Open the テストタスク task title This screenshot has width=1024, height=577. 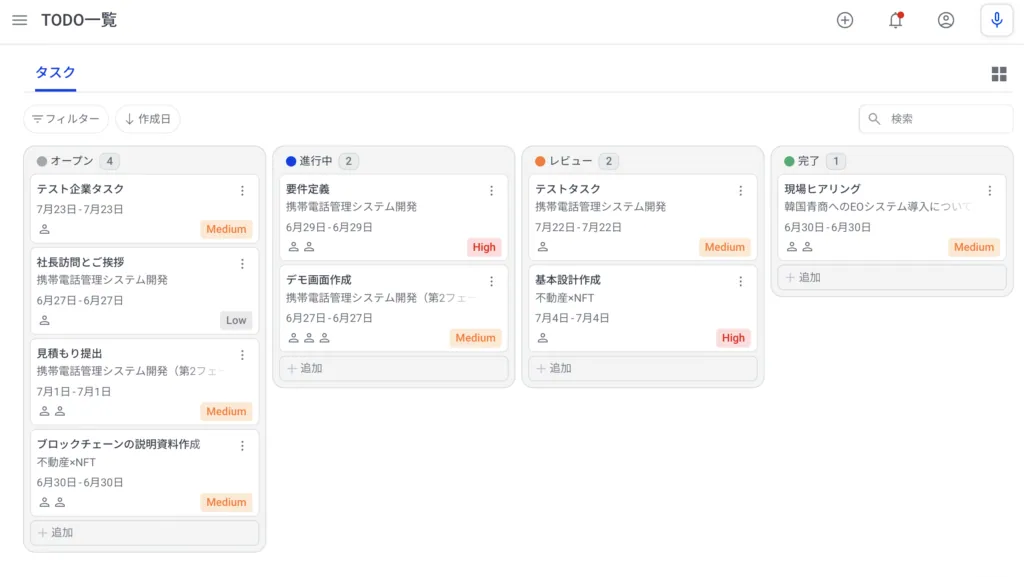coord(568,189)
